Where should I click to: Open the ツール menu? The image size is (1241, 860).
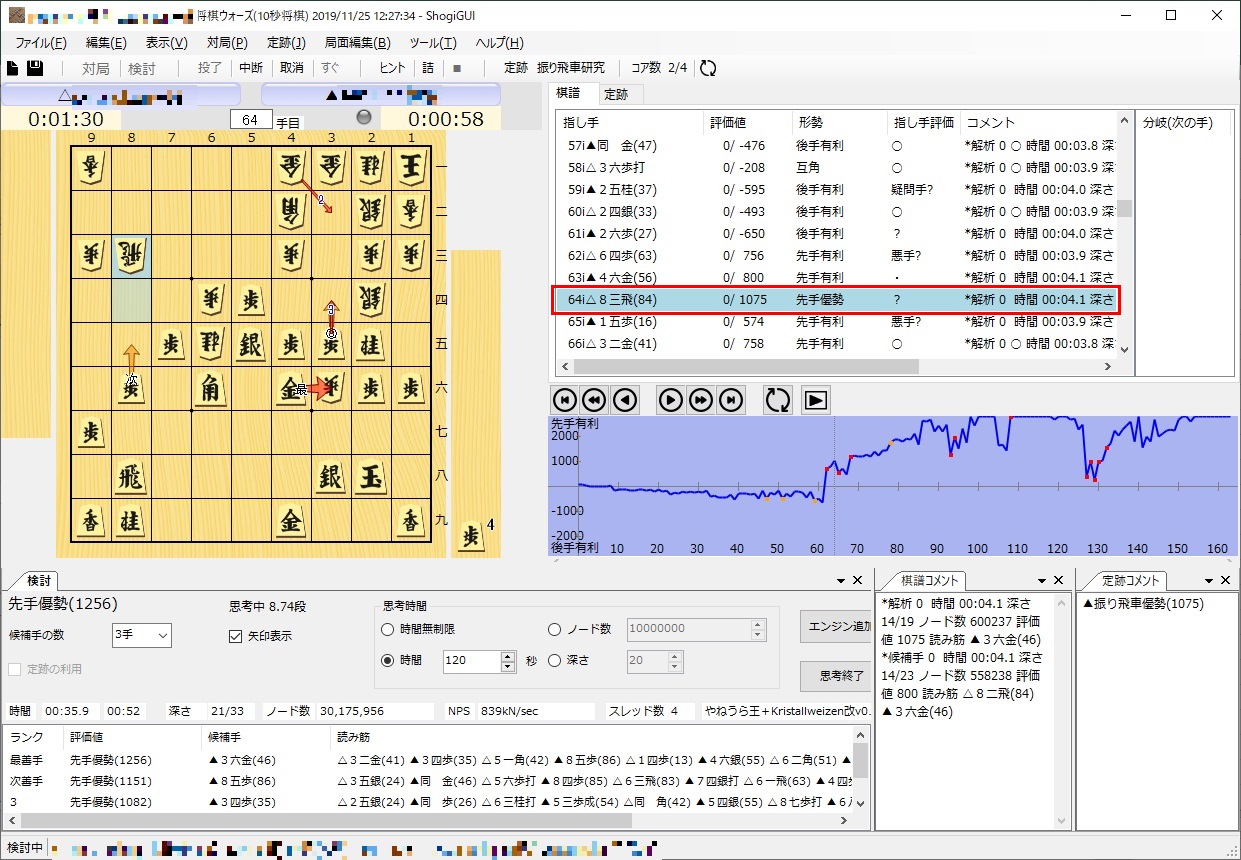coord(433,43)
